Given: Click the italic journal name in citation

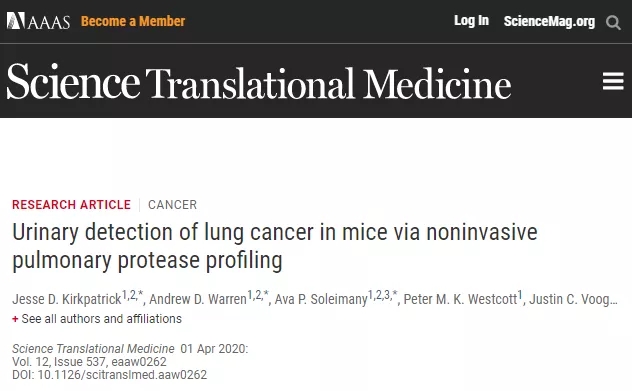Looking at the screenshot, I should click(x=93, y=349).
